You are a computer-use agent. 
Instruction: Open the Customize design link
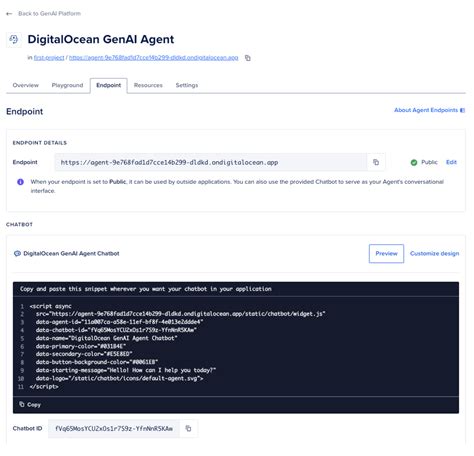[434, 254]
